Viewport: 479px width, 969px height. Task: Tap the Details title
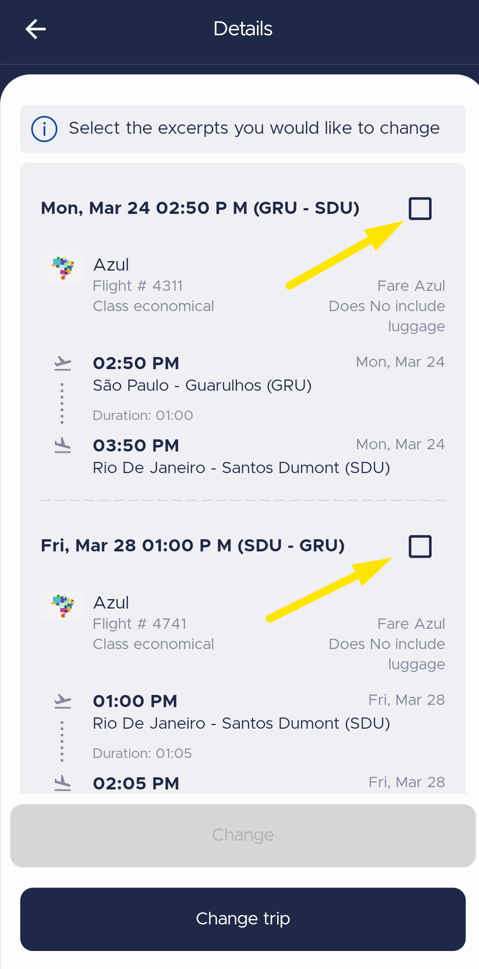click(243, 29)
